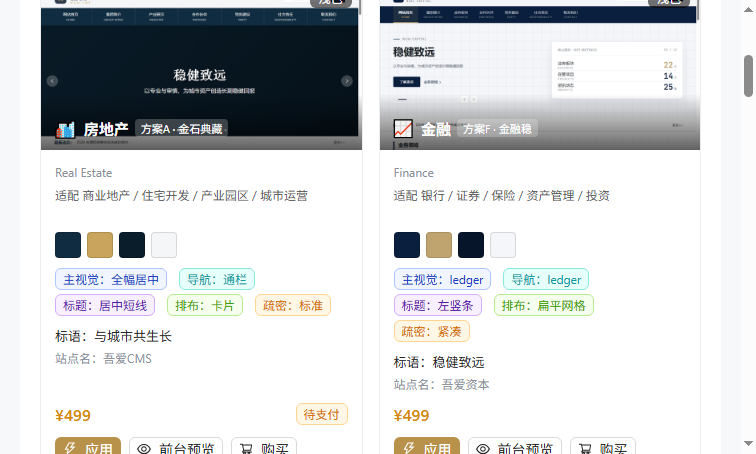Click the 标题：居中短线 tag

pos(105,305)
